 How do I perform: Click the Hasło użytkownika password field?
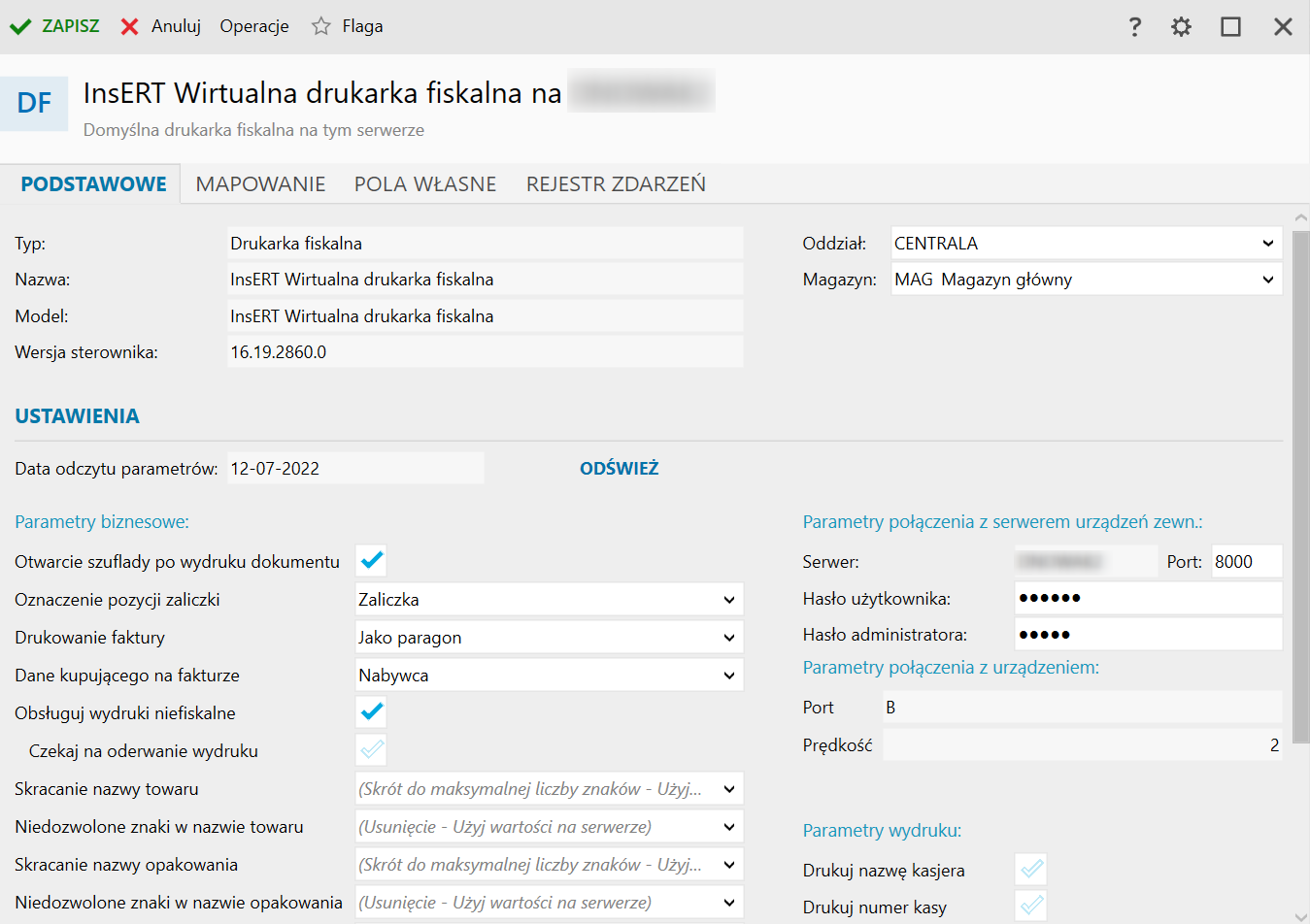click(x=1148, y=598)
